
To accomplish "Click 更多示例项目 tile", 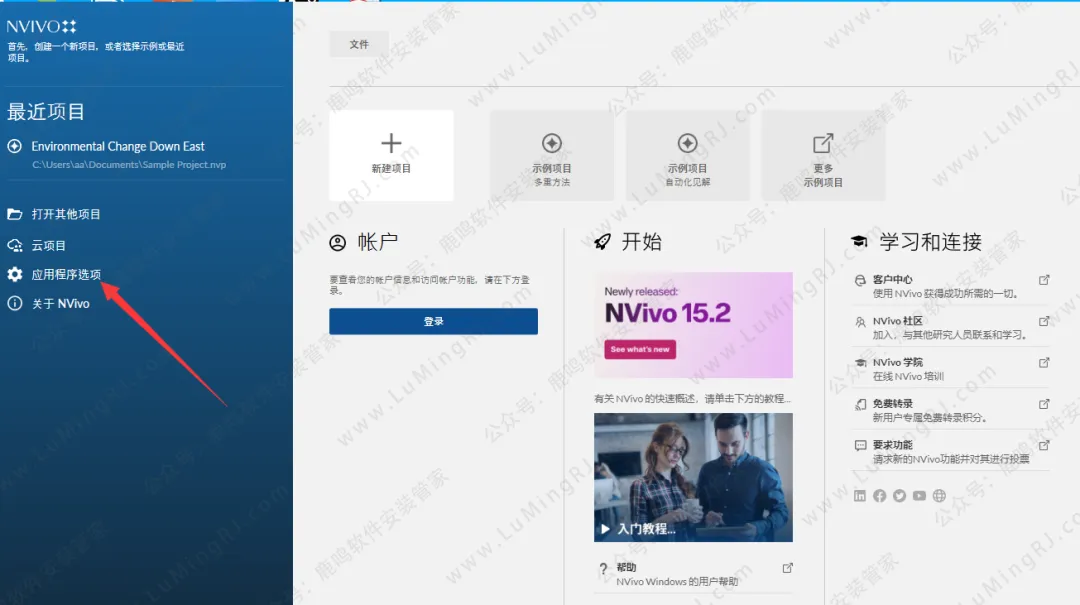I will click(x=823, y=155).
